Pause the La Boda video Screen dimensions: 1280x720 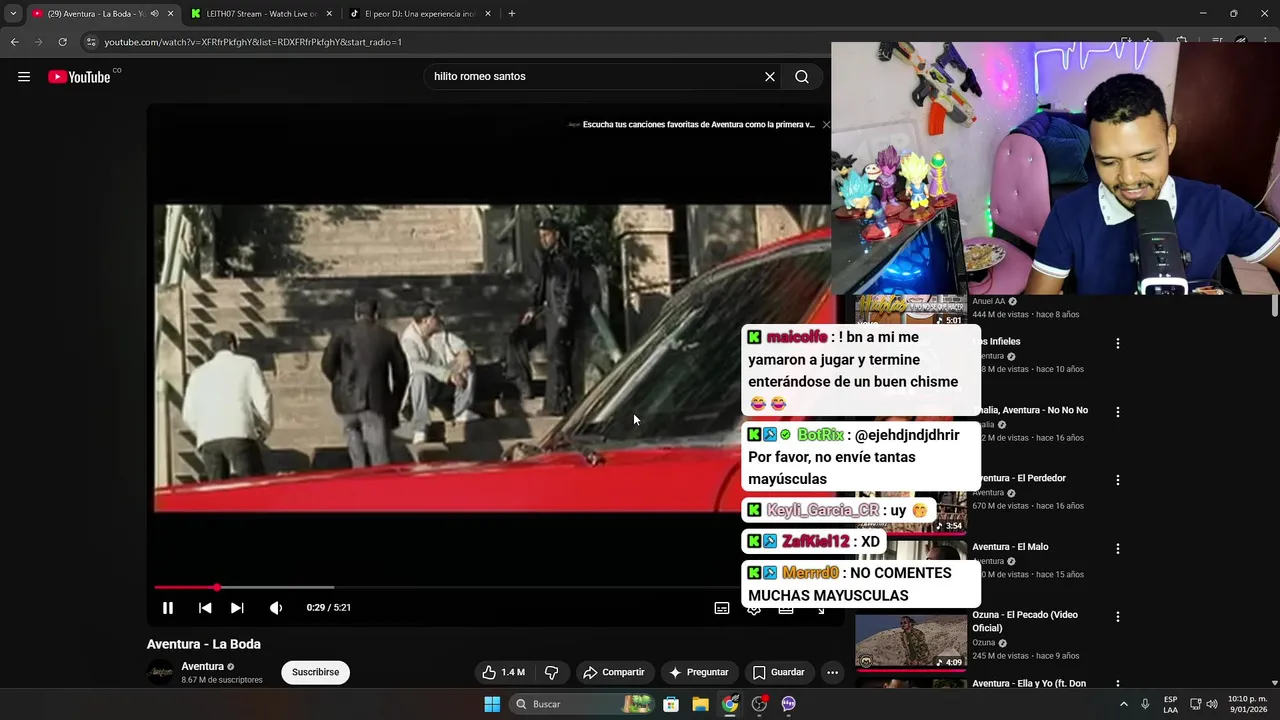click(168, 608)
